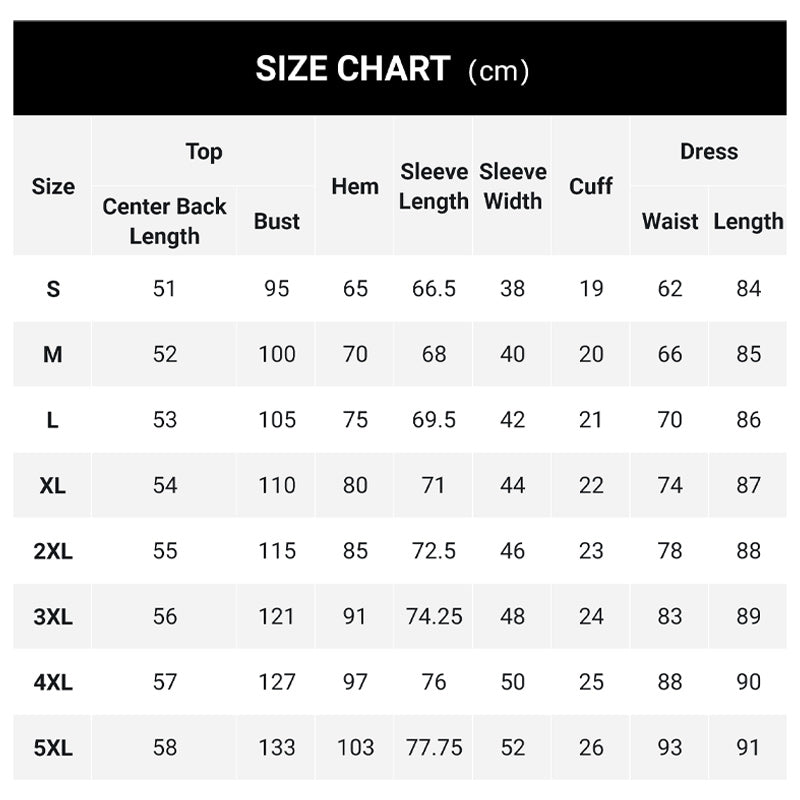Click the Dress group header
The width and height of the screenshot is (800, 800).
tap(709, 152)
